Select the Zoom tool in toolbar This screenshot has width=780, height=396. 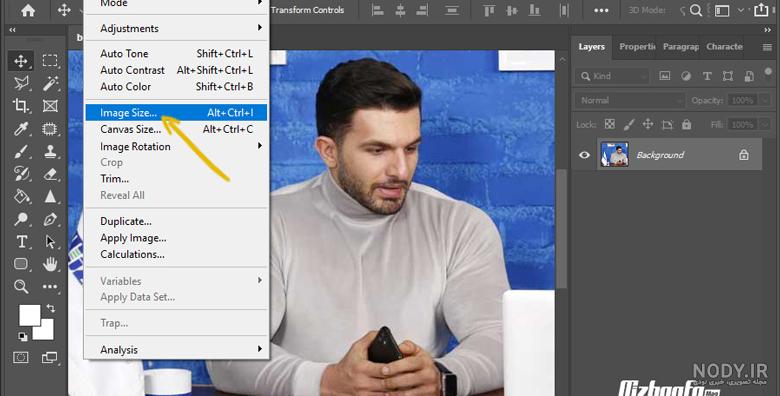[x=21, y=286]
